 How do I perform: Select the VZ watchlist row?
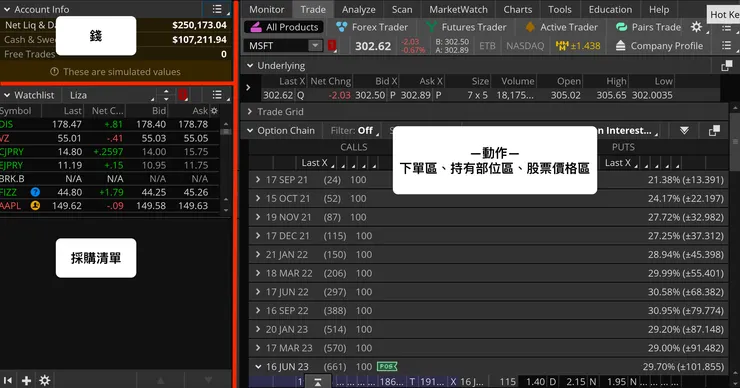pos(109,138)
